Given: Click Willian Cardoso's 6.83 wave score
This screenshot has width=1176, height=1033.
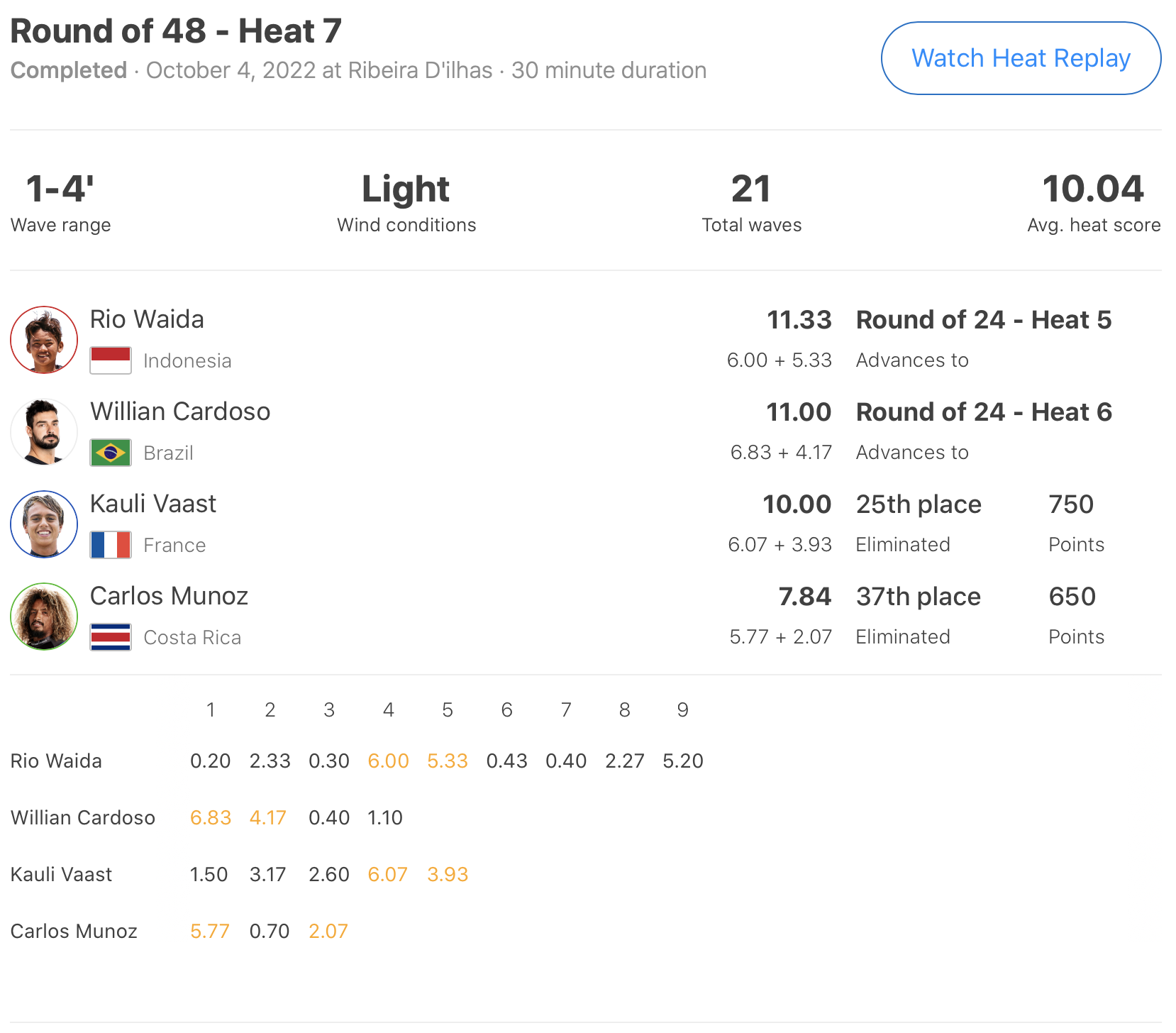Looking at the screenshot, I should [x=211, y=818].
